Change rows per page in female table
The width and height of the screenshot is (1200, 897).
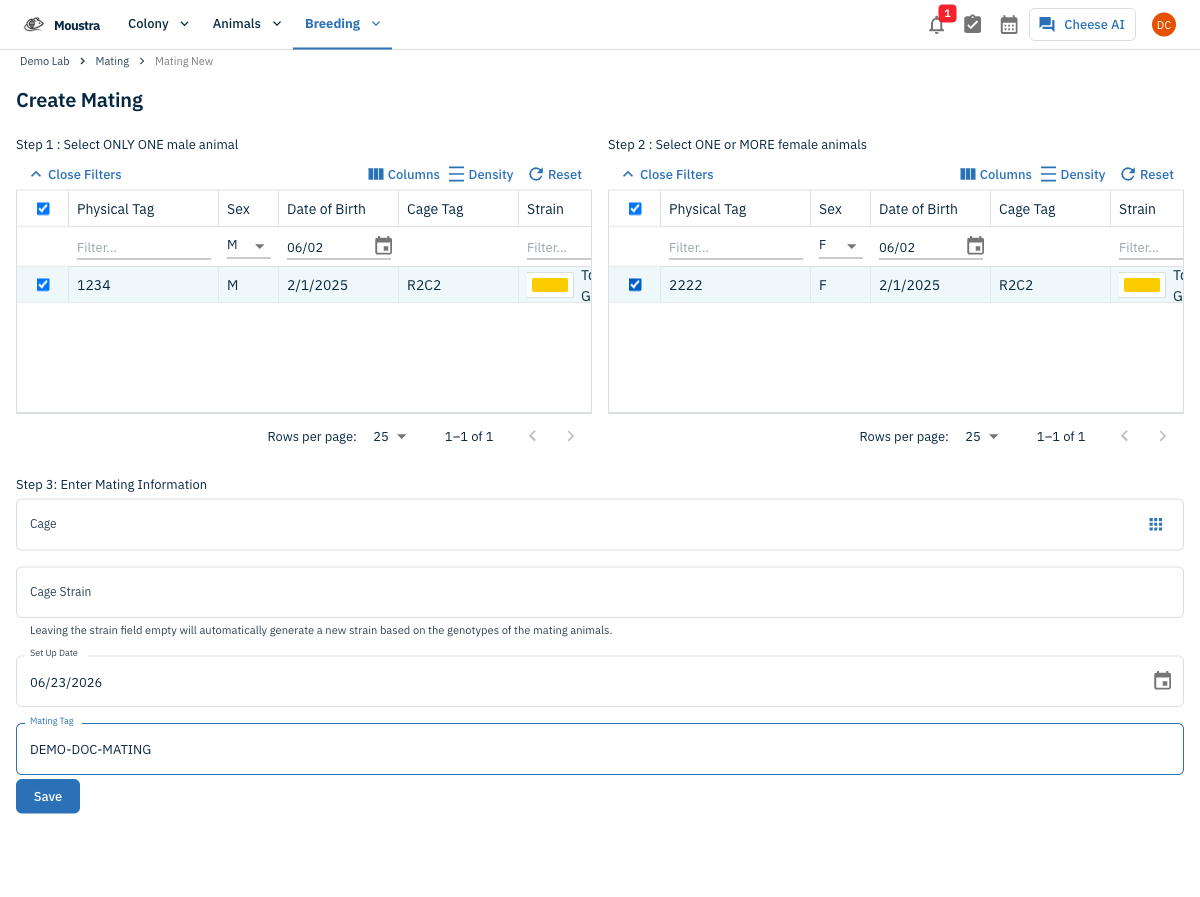click(982, 437)
